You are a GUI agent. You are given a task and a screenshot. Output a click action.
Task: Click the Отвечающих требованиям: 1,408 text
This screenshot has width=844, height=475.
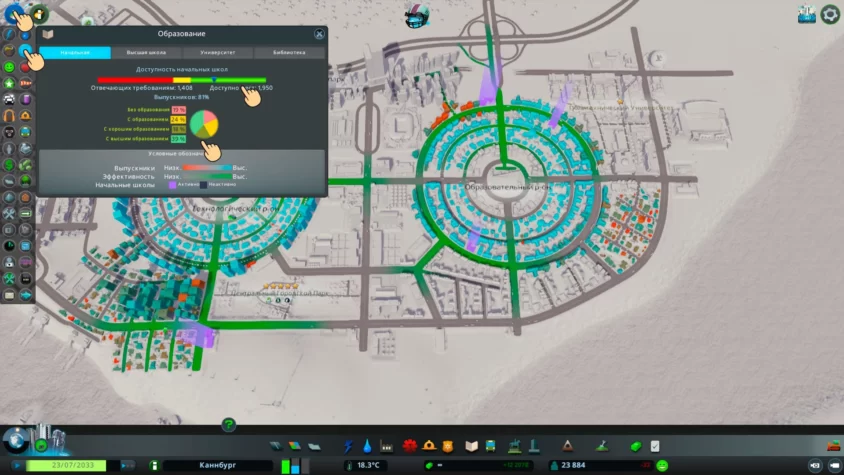pos(142,88)
